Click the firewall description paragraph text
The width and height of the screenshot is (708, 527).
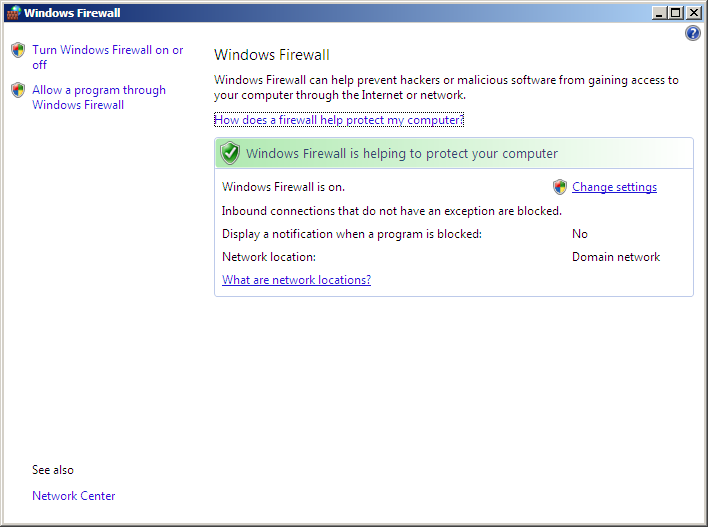446,87
